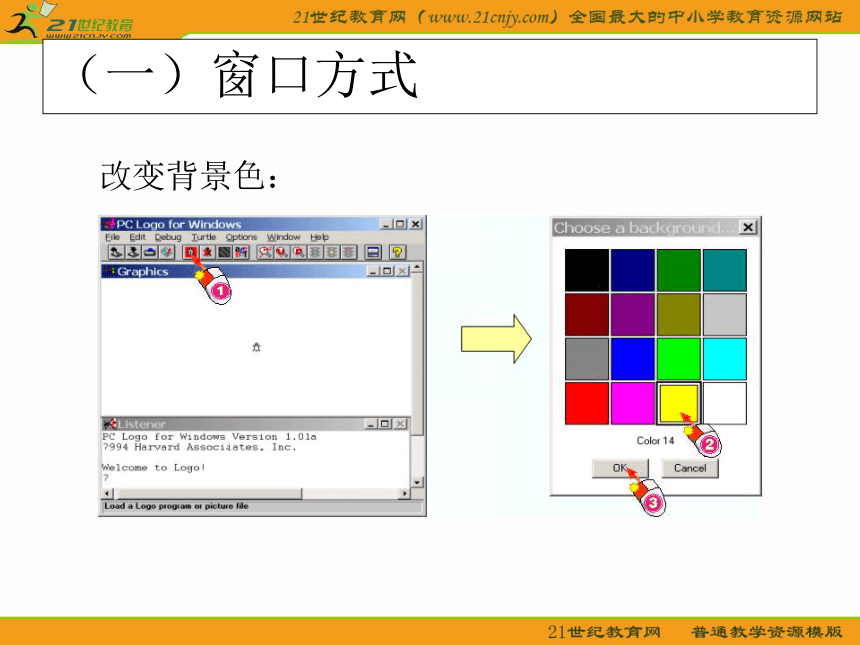
Task: Pick the bright green color swatch
Action: coord(679,359)
